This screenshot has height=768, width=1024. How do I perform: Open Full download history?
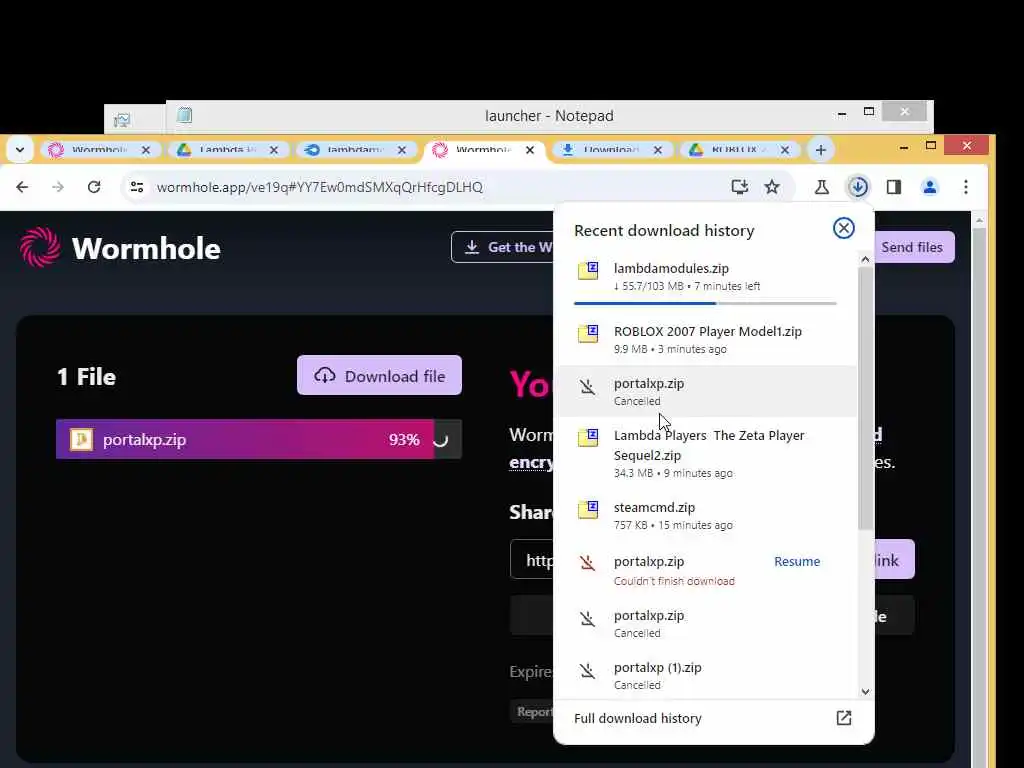pyautogui.click(x=713, y=718)
